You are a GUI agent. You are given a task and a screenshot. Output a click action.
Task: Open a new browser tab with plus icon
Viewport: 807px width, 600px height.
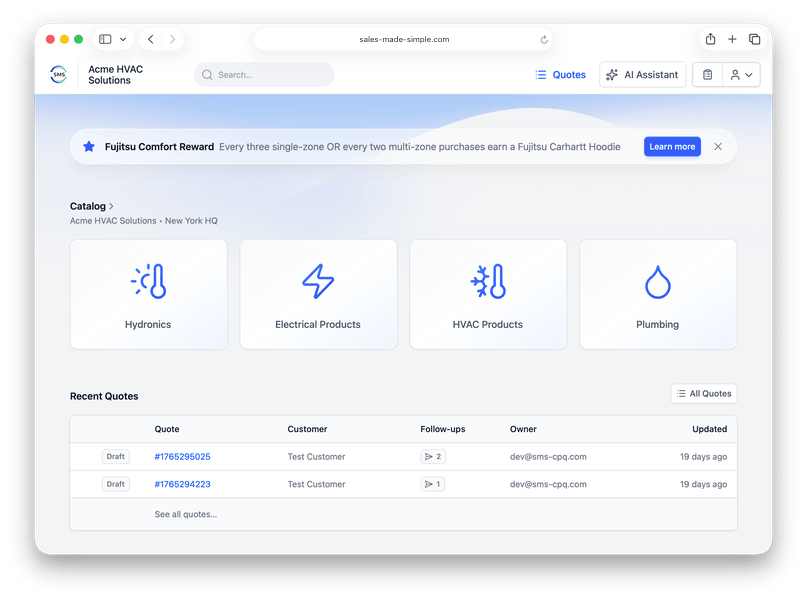coord(732,39)
